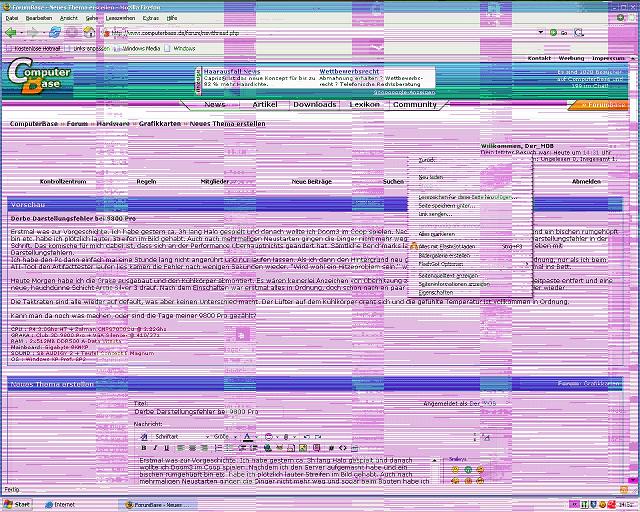Click the Suchen forum link
Image resolution: width=640 pixels, height=512 pixels.
[x=393, y=181]
